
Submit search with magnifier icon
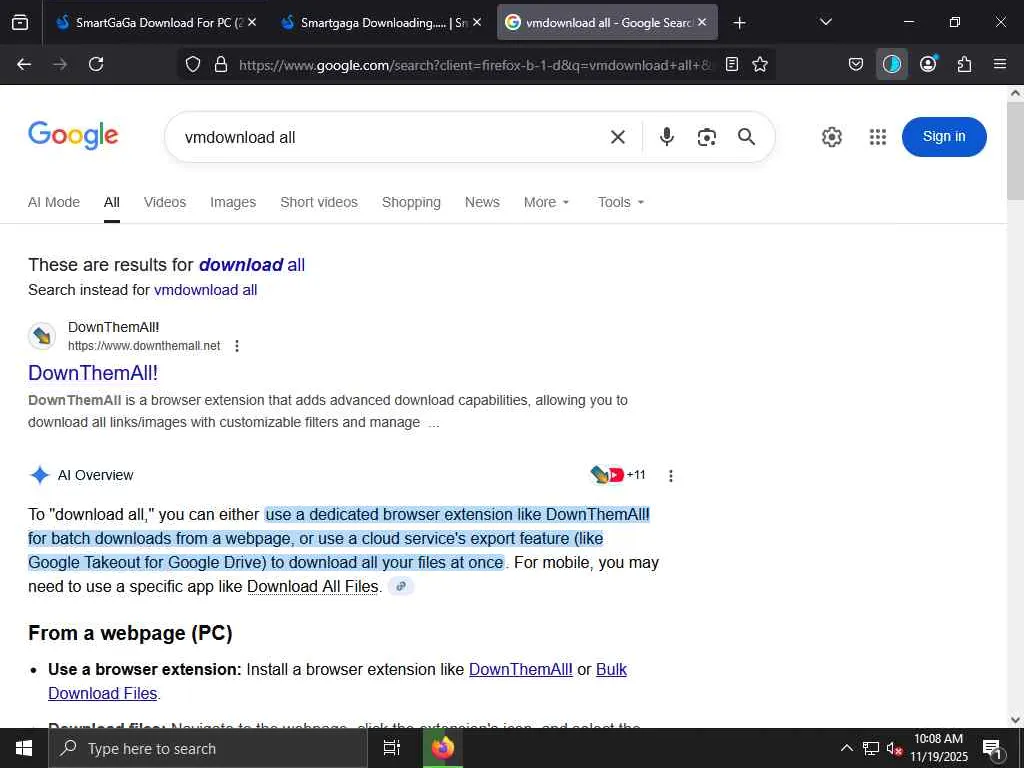[x=746, y=137]
